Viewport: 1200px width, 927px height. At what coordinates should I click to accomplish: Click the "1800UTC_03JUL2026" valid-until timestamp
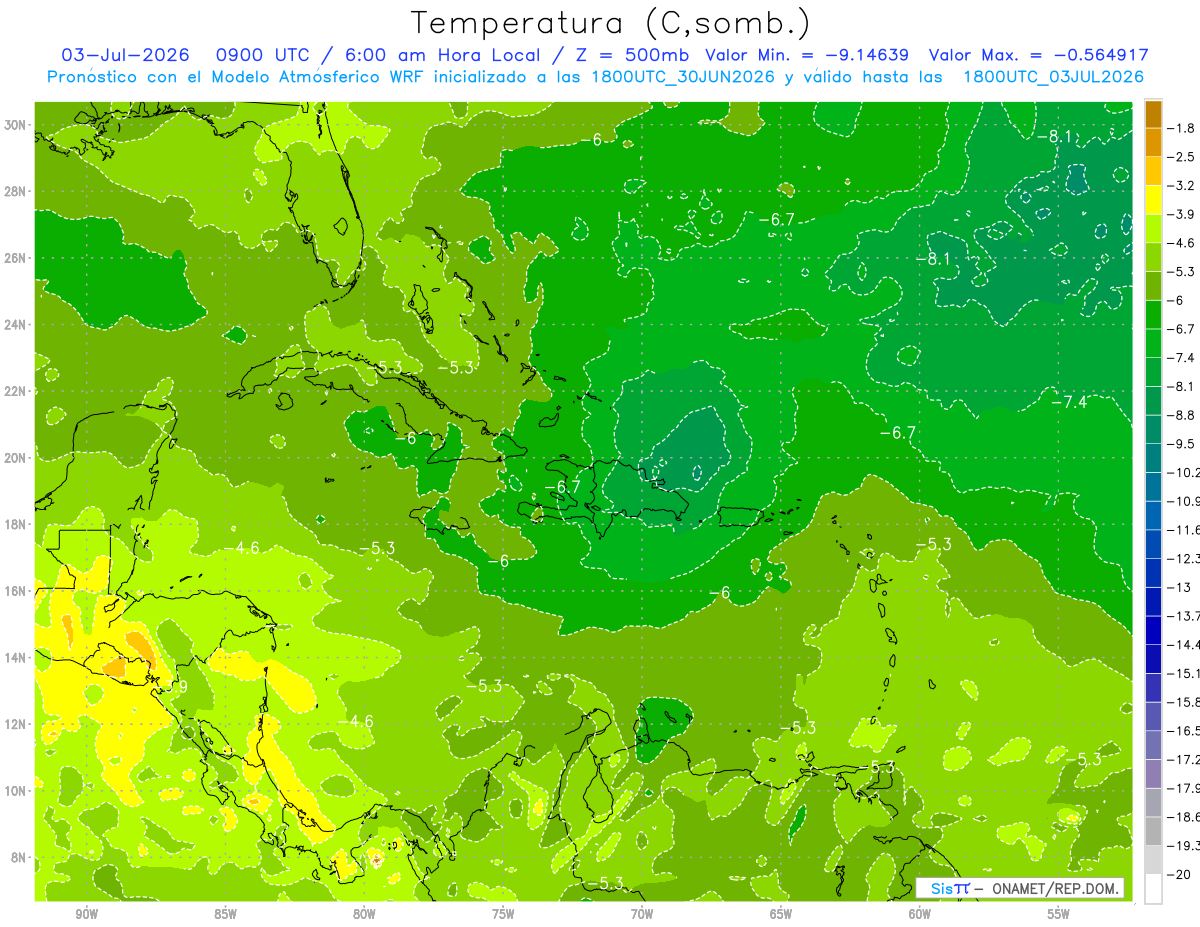[1055, 77]
